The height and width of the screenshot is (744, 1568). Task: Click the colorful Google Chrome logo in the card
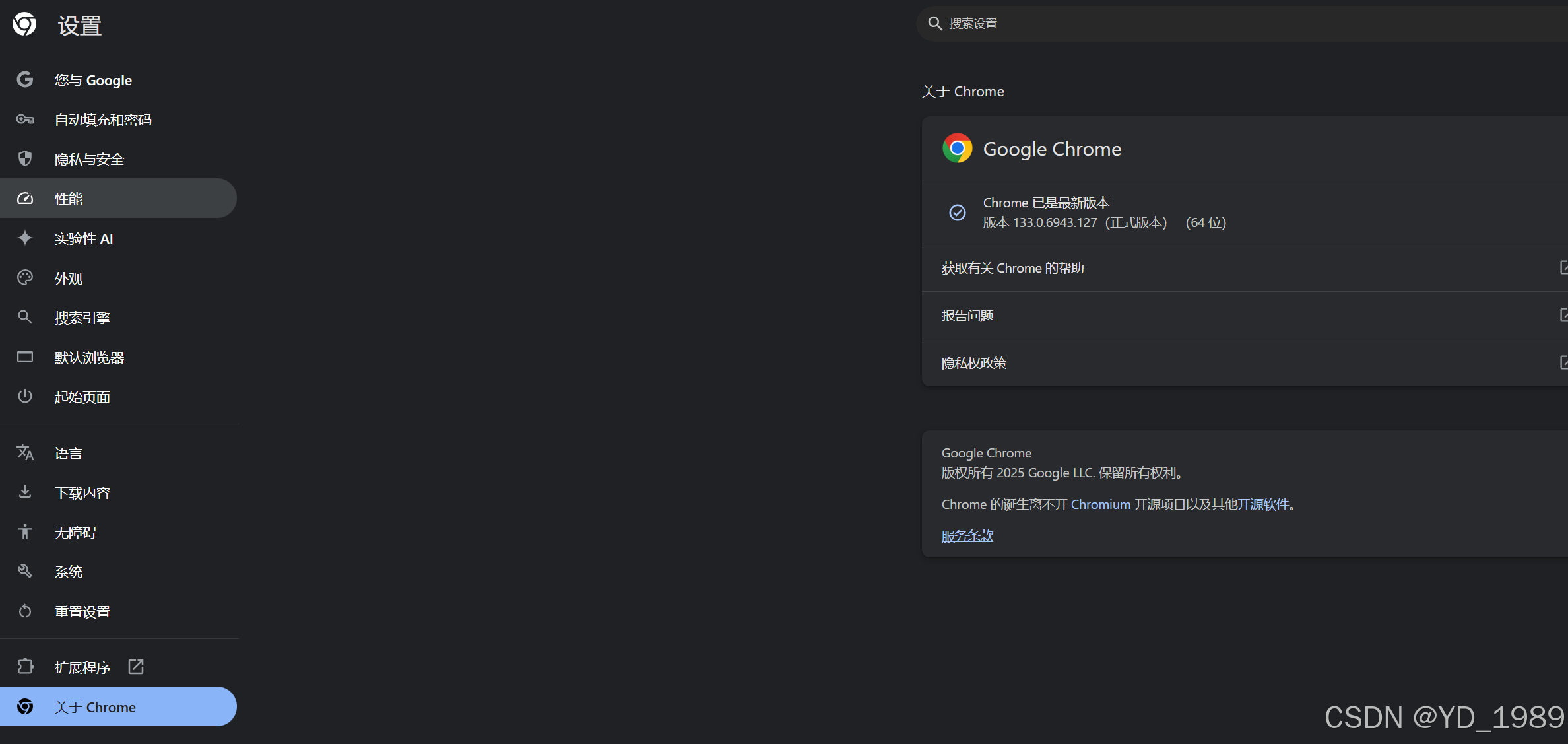point(958,148)
